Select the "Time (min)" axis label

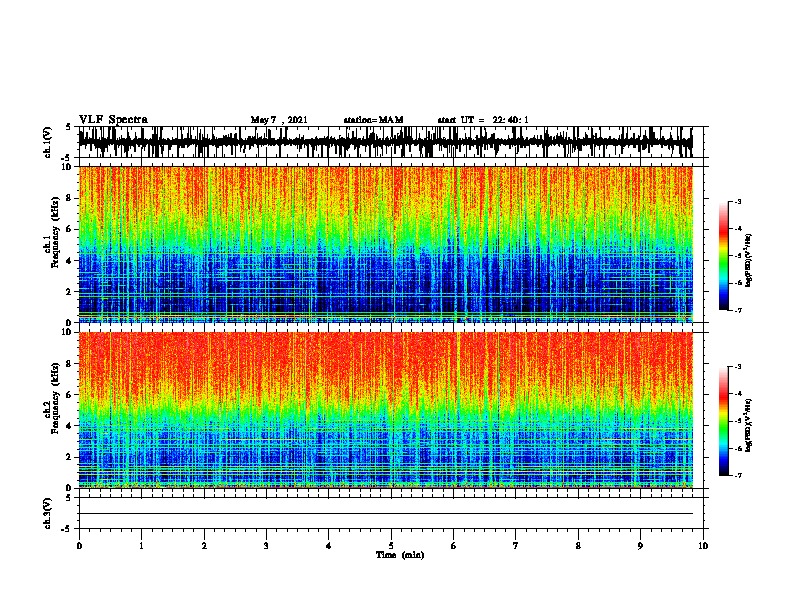tap(400, 555)
